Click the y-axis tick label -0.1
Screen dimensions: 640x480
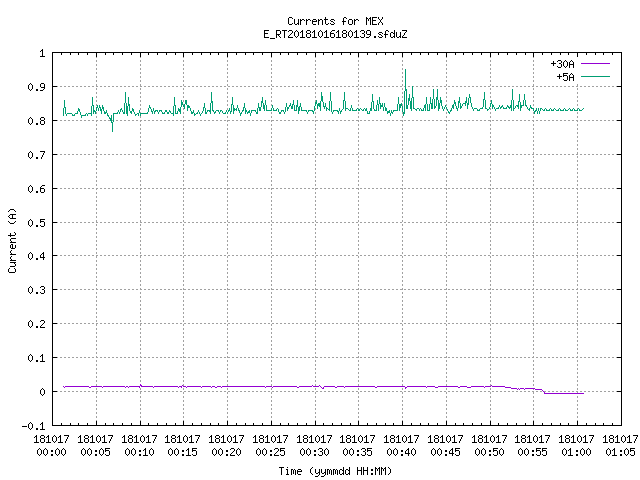pos(33,426)
